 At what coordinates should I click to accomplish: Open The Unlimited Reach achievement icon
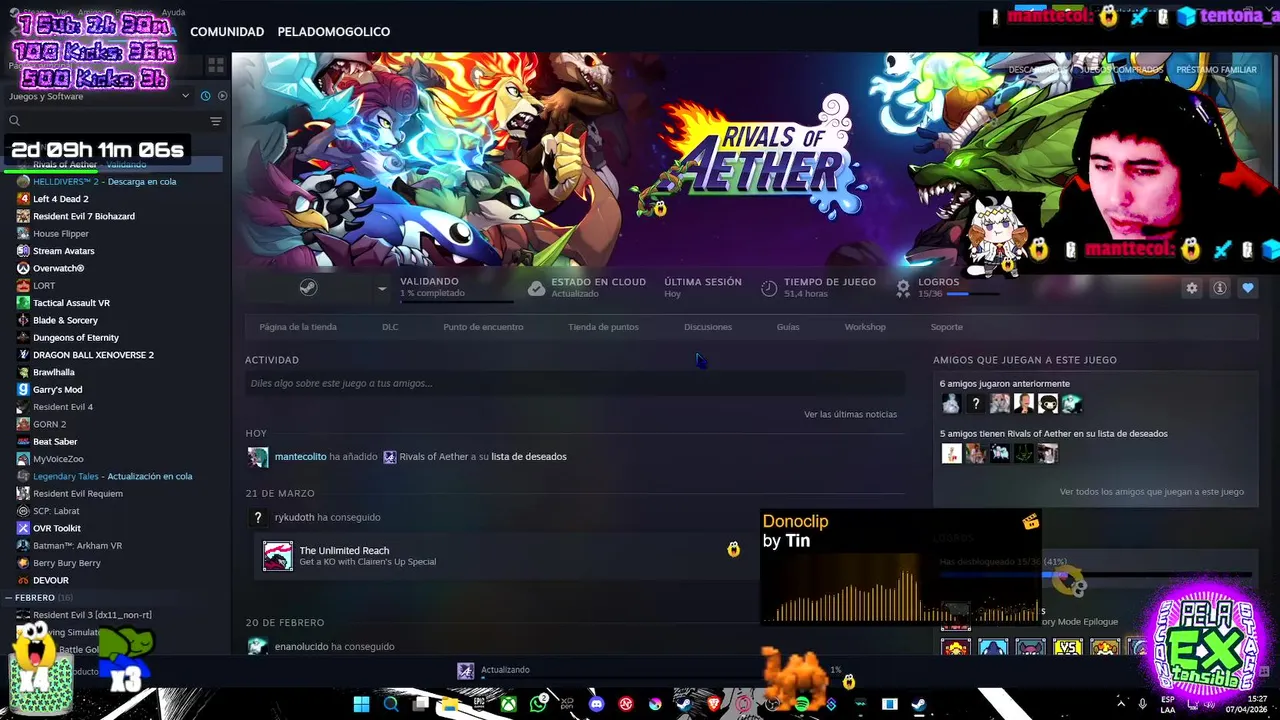click(x=278, y=556)
